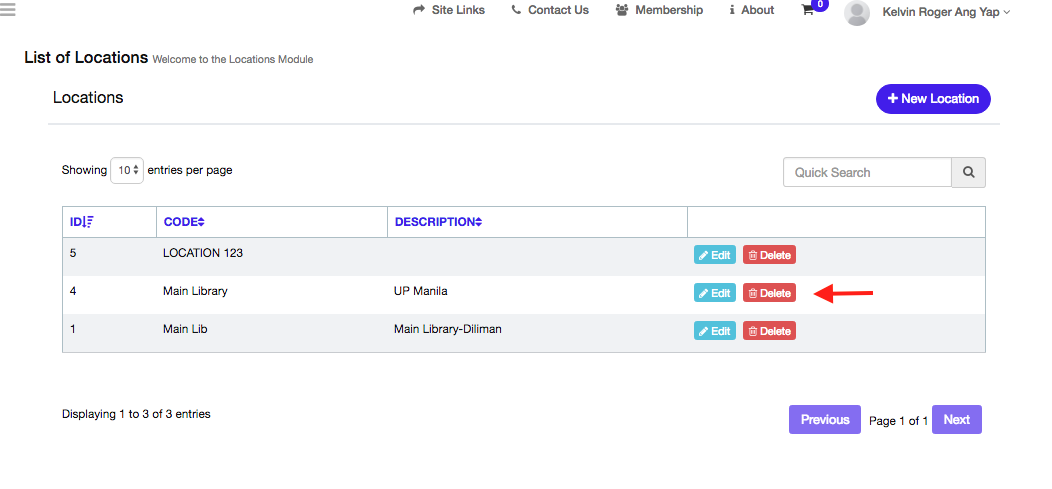The width and height of the screenshot is (1052, 489).
Task: Edit the LOCATION 123 entry
Action: (715, 255)
